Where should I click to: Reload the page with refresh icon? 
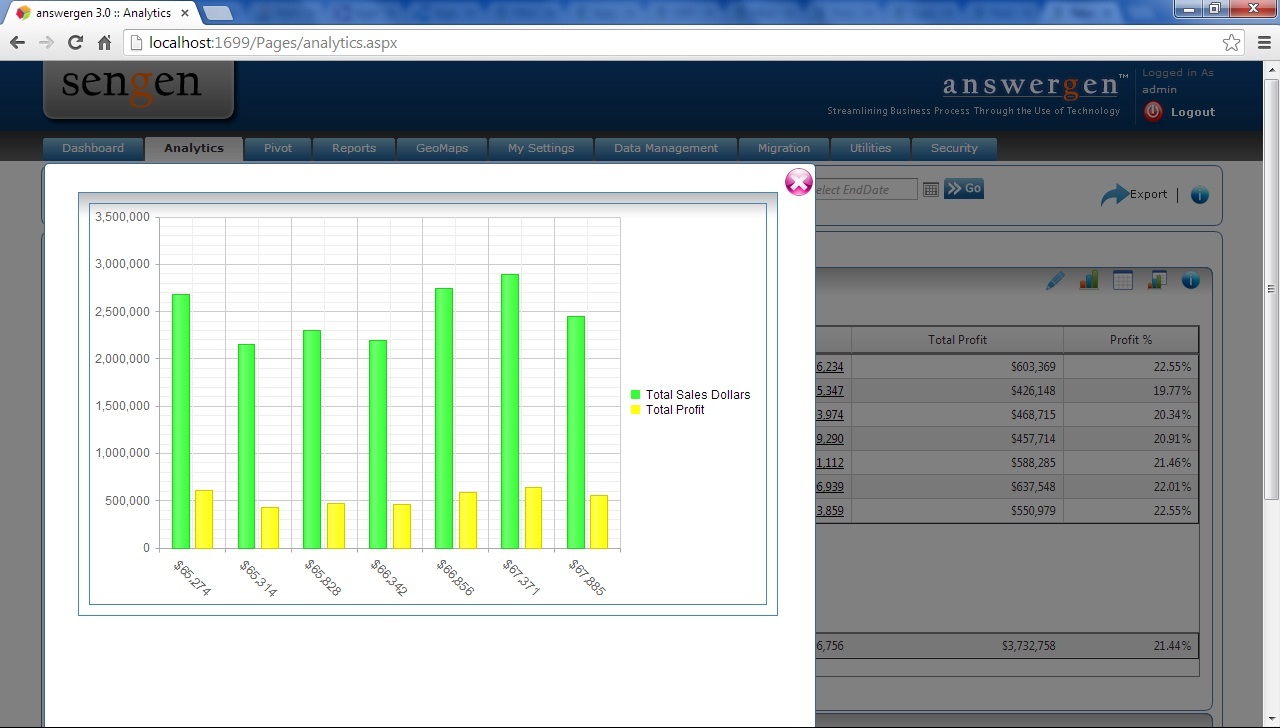point(75,43)
